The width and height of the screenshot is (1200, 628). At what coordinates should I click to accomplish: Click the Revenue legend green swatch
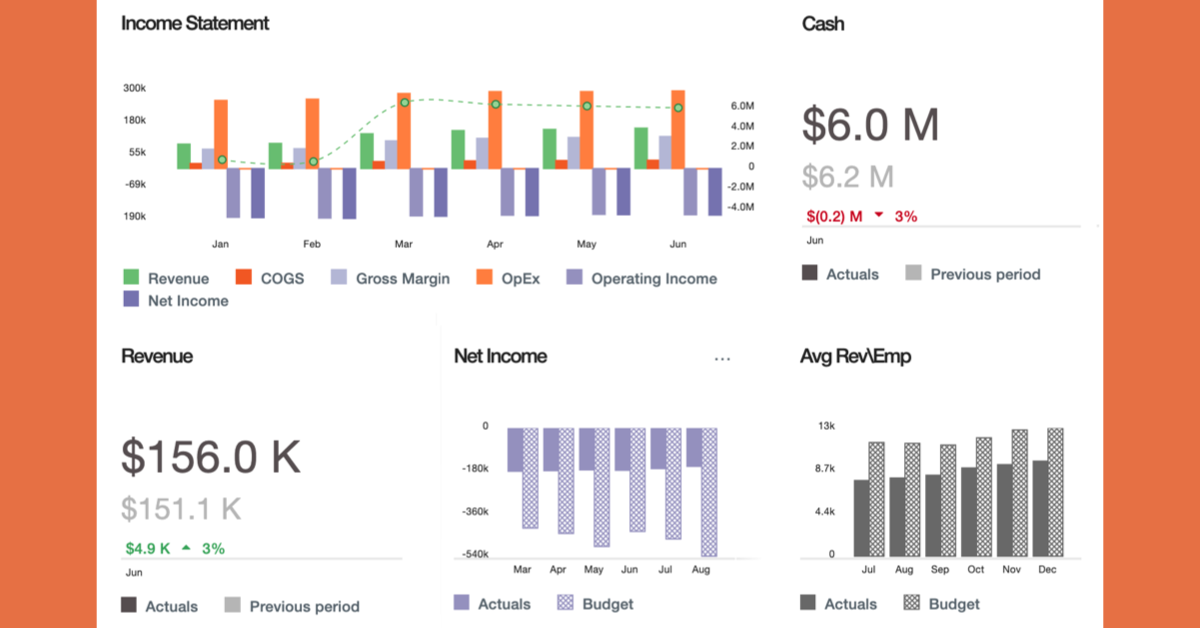(131, 279)
